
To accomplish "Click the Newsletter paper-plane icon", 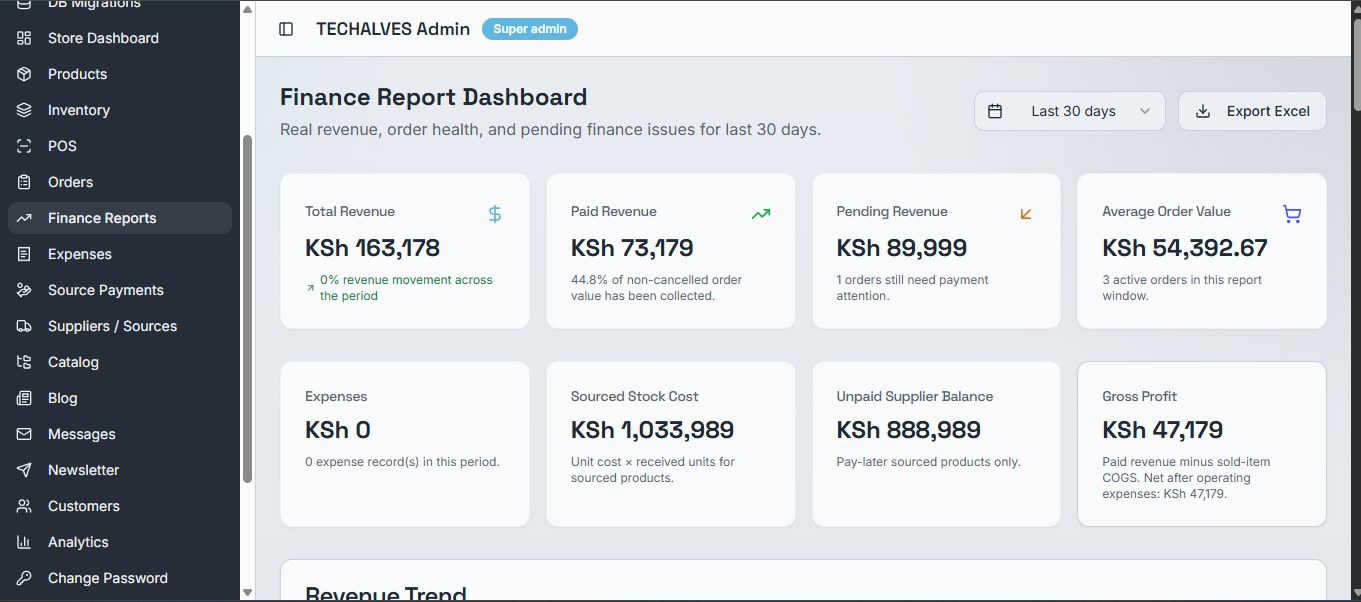I will coord(25,470).
